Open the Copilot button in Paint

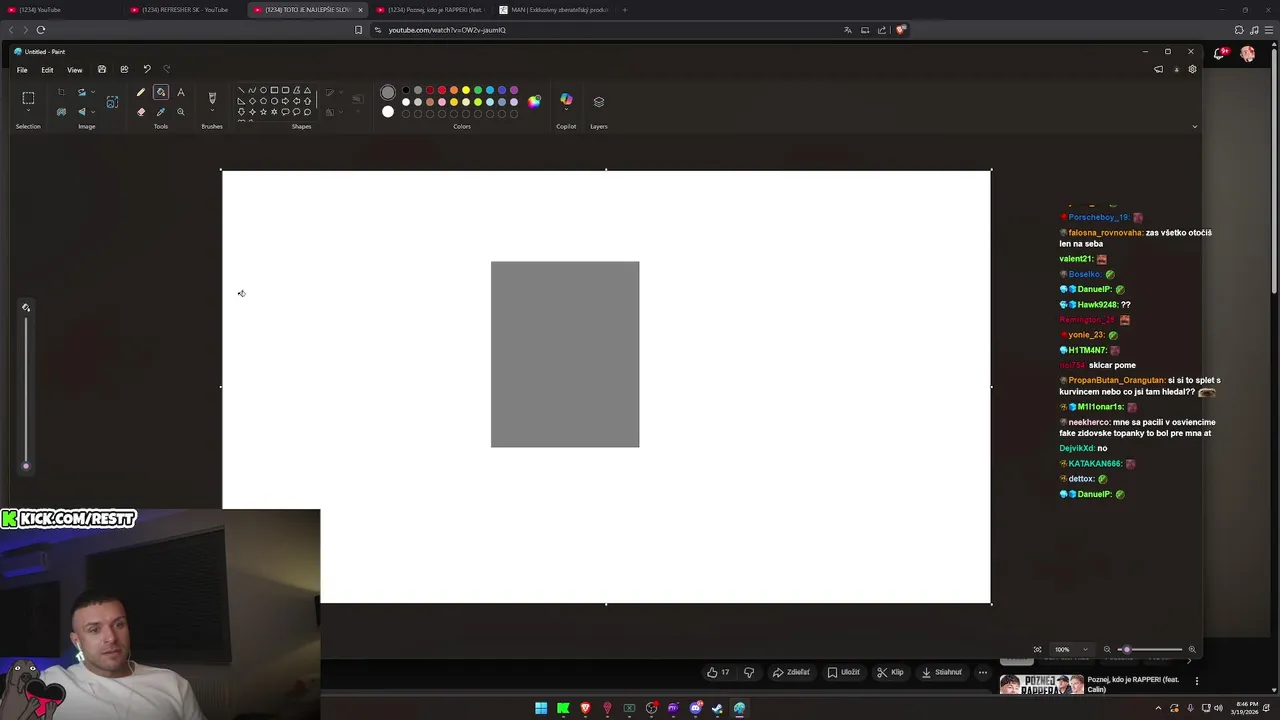(x=566, y=98)
